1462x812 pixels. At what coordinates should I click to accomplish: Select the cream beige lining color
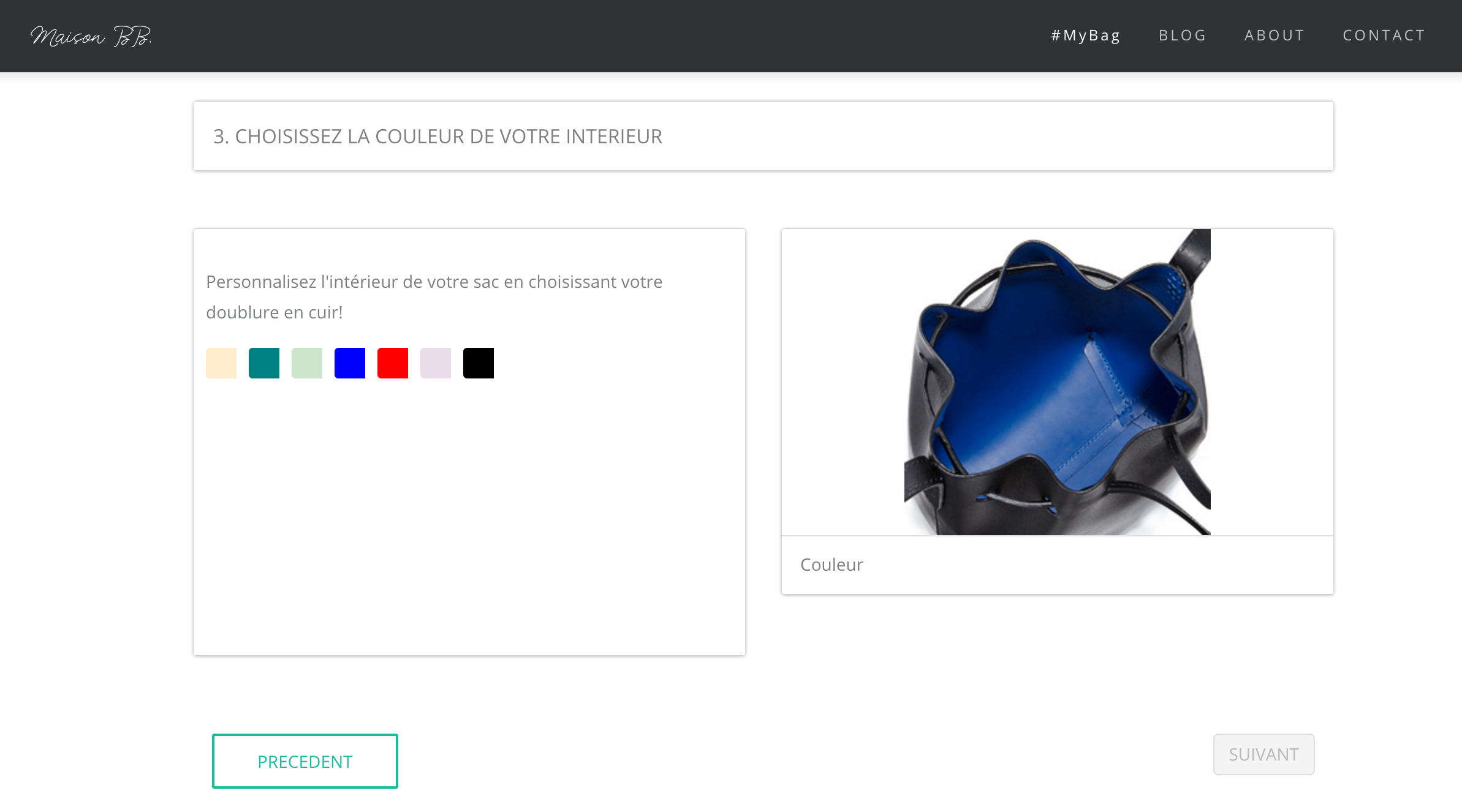pyautogui.click(x=221, y=363)
